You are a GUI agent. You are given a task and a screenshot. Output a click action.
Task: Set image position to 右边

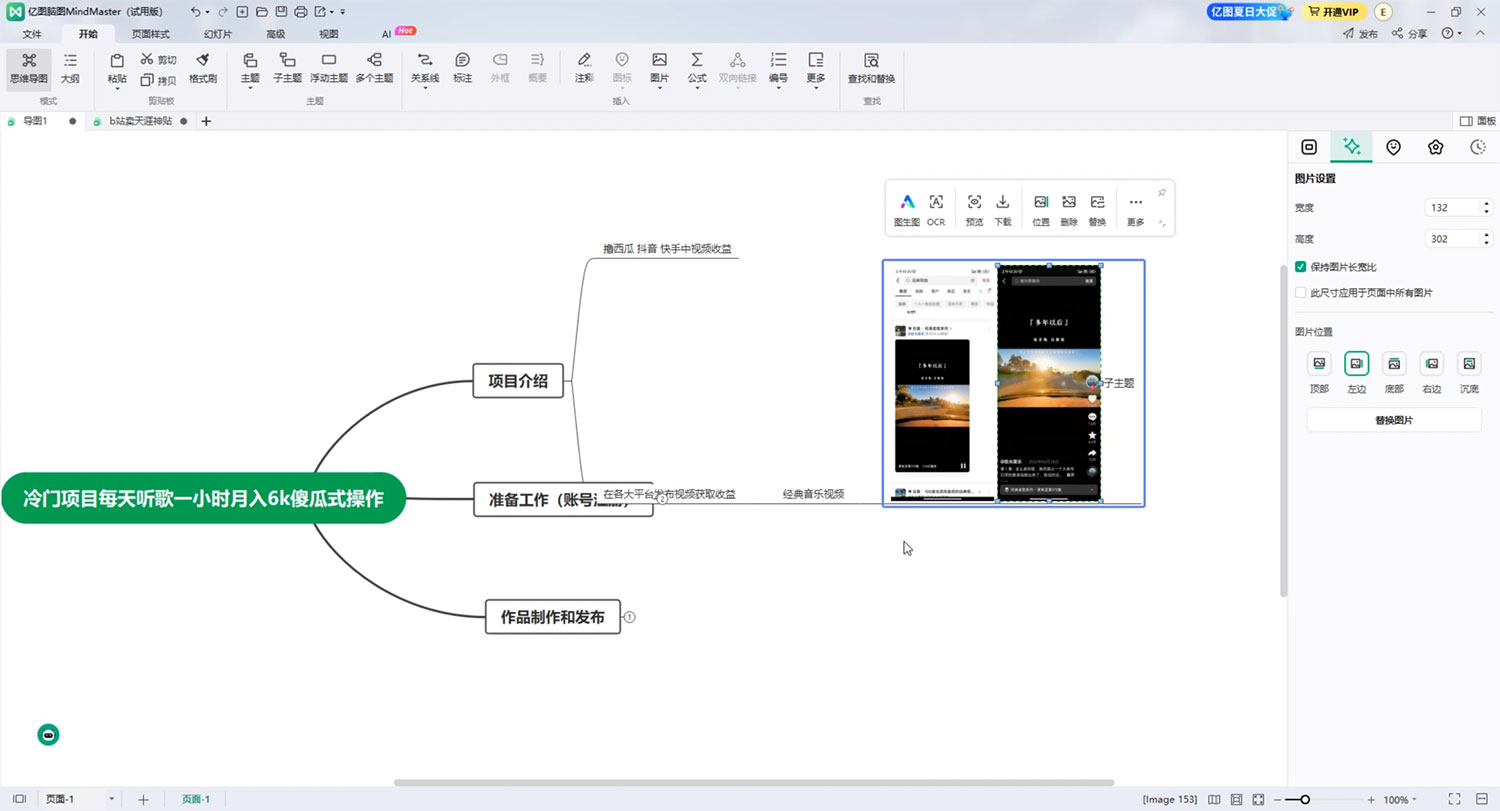[1432, 364]
